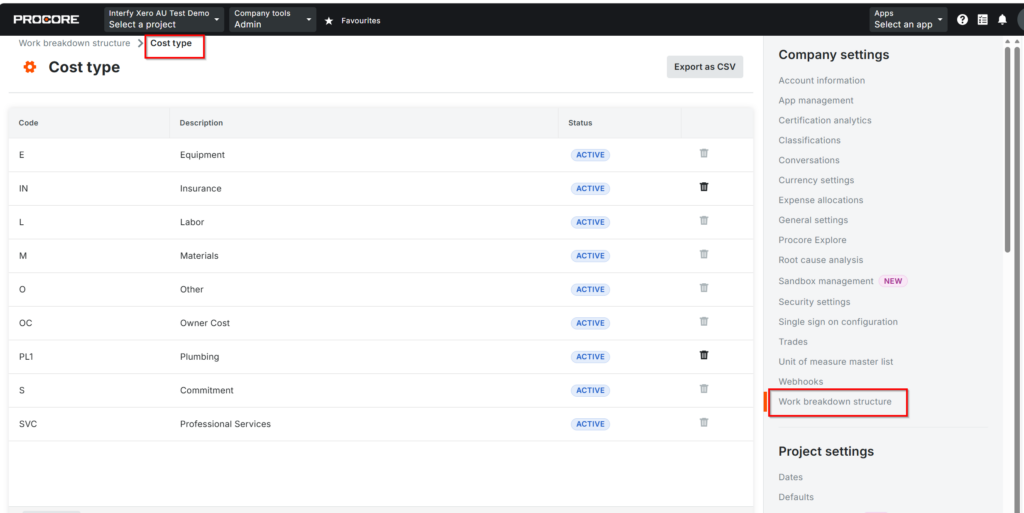The width and height of the screenshot is (1024, 513).
Task: Open General settings
Action: tap(813, 220)
